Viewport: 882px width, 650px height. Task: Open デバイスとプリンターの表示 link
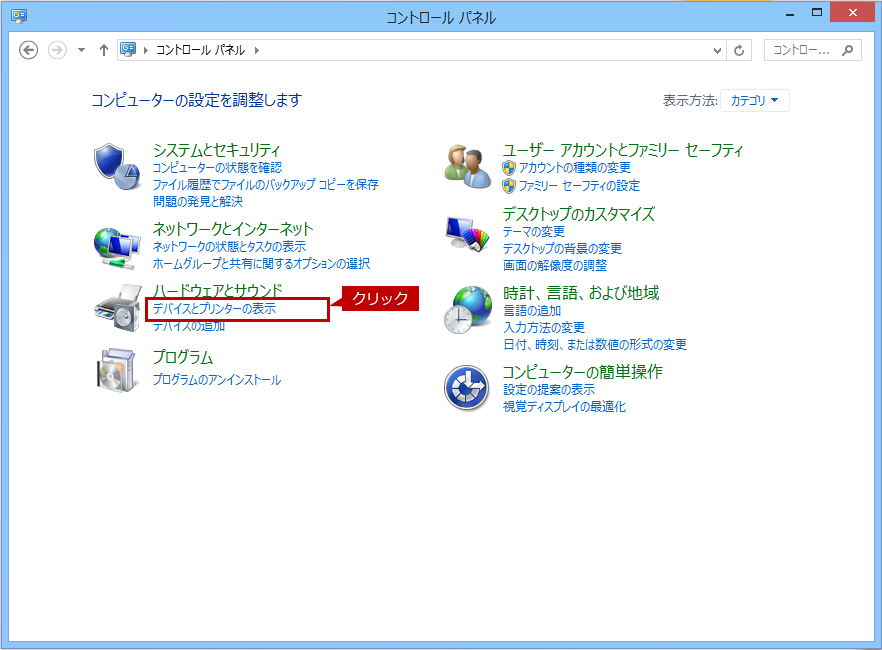(x=214, y=310)
